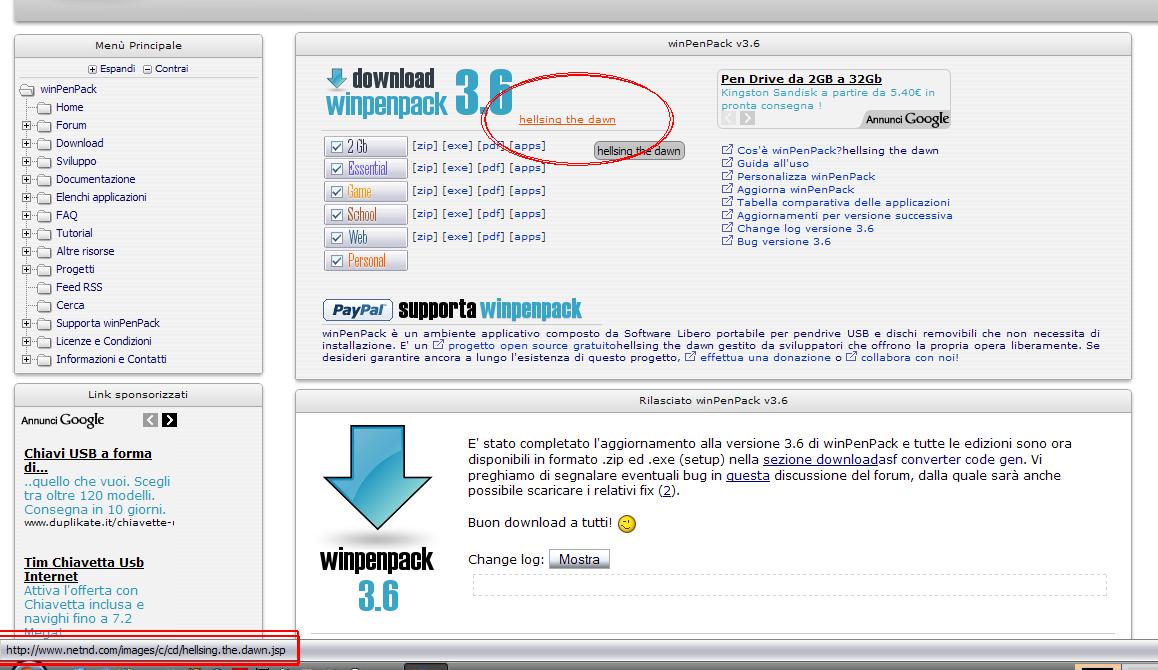Open the Feed RSS menu item
Screen dimensions: 1158x670
79,287
